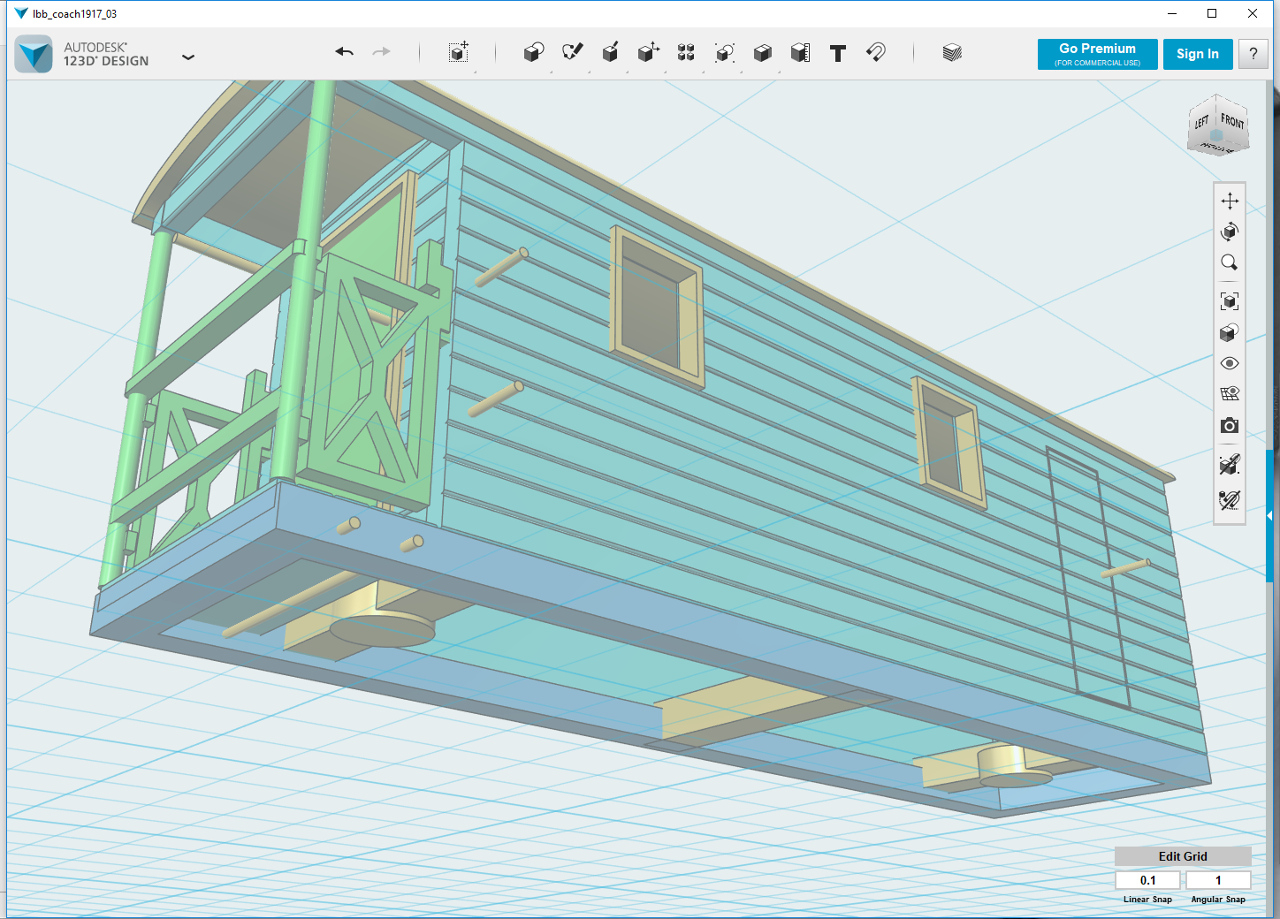1280x919 pixels.
Task: Expand the blue side panel tab on the right
Action: [1270, 516]
